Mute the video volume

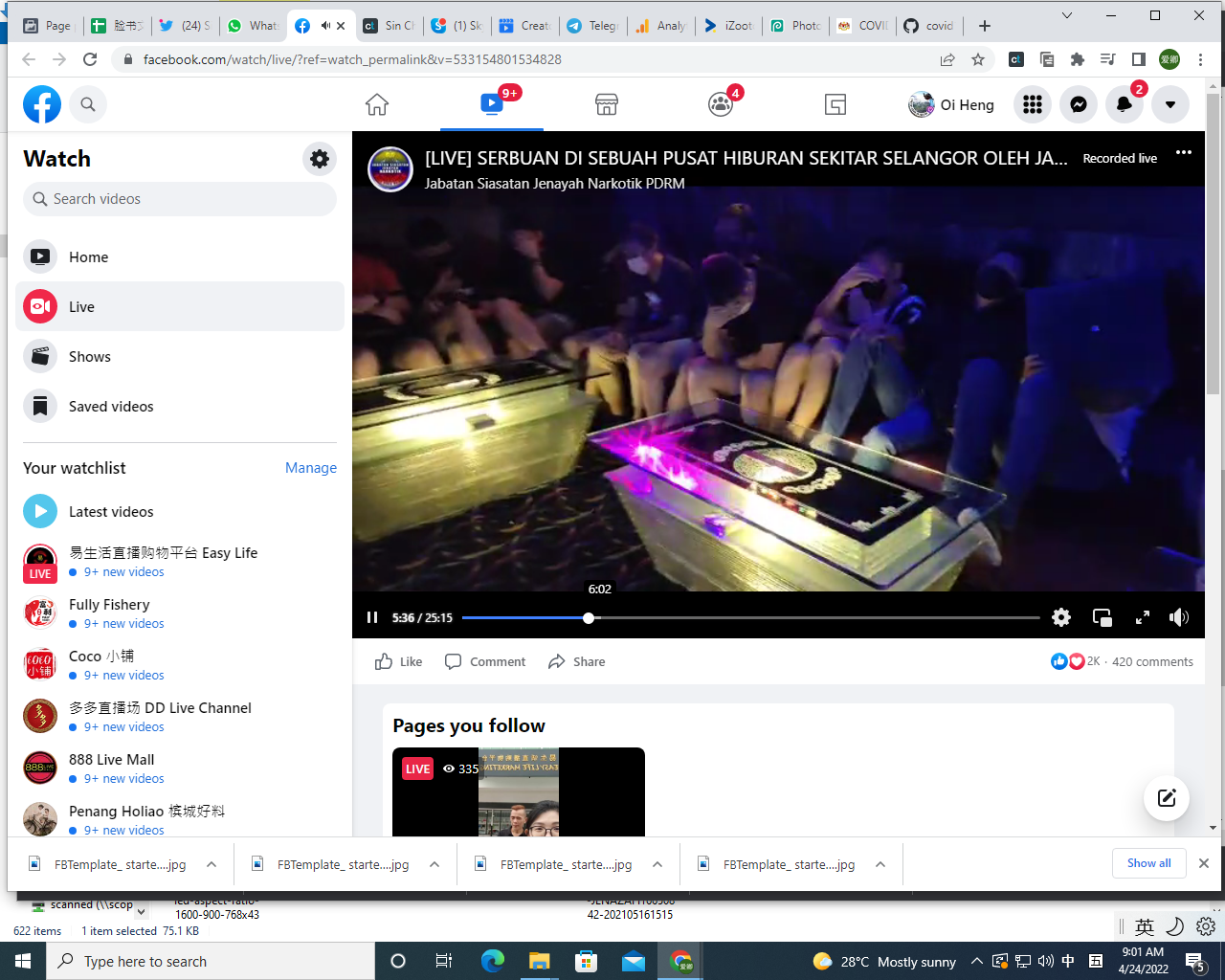click(x=1179, y=618)
